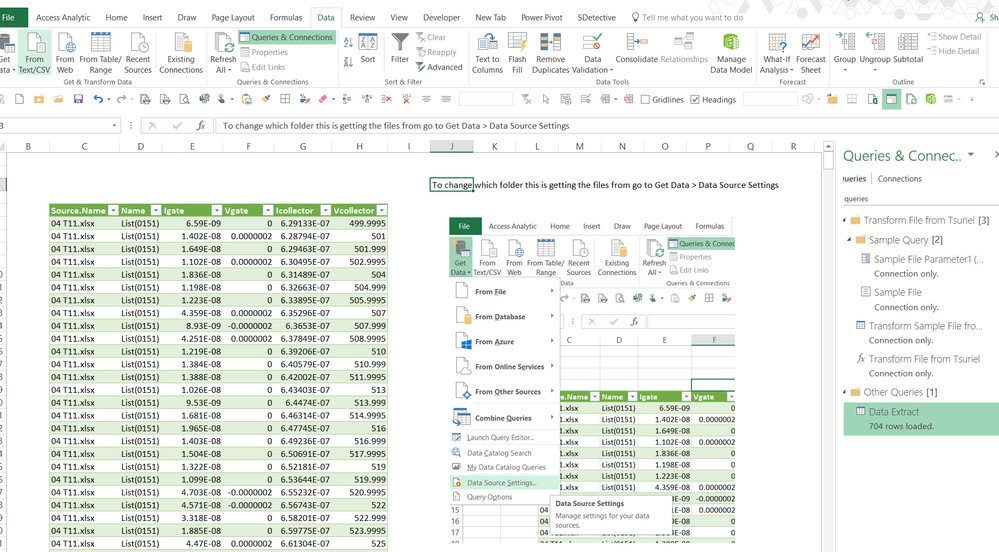Click Show Detail in Outline group
The image size is (999, 552).
[x=954, y=37]
